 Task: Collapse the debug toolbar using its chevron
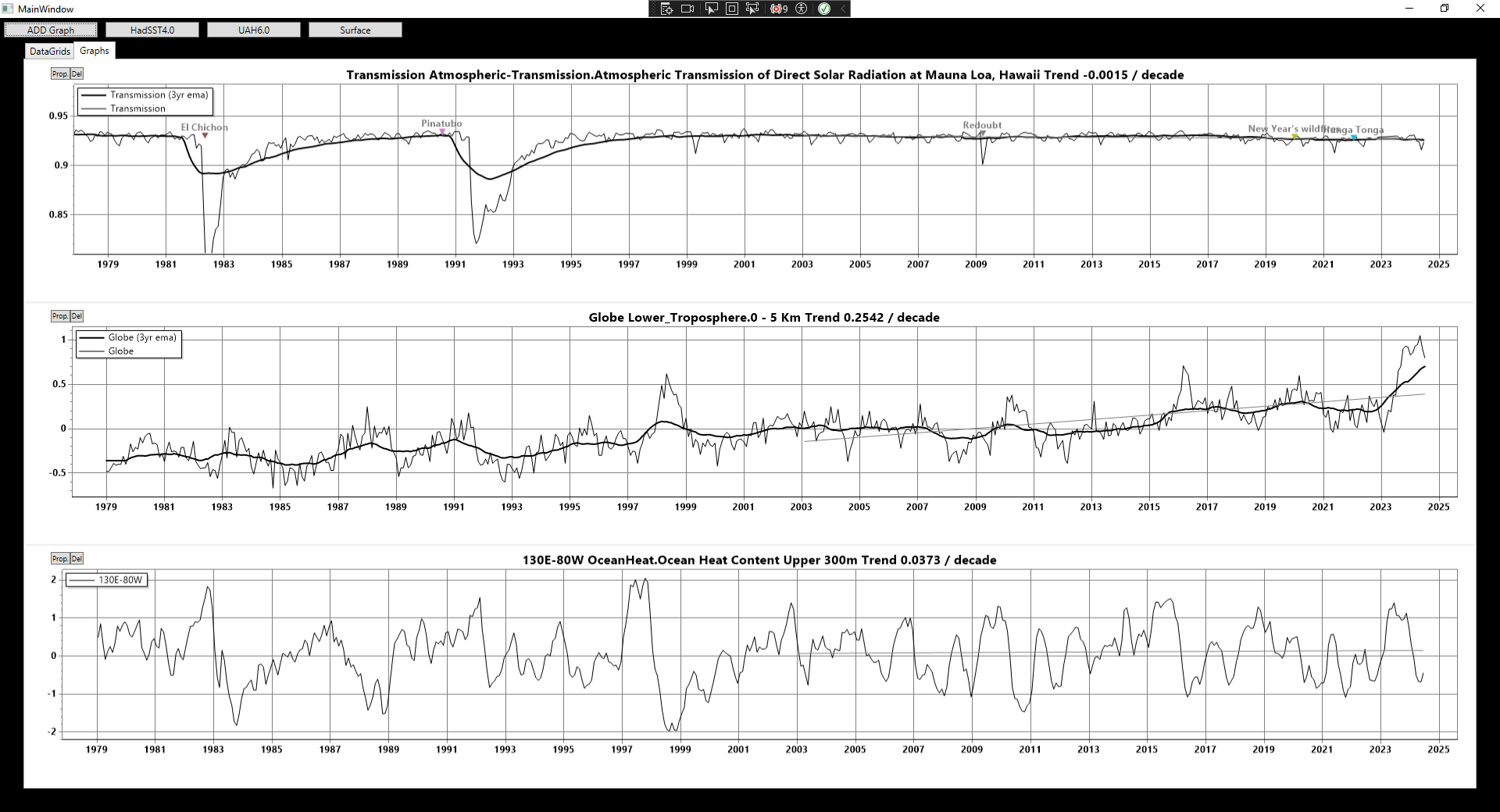coord(843,9)
